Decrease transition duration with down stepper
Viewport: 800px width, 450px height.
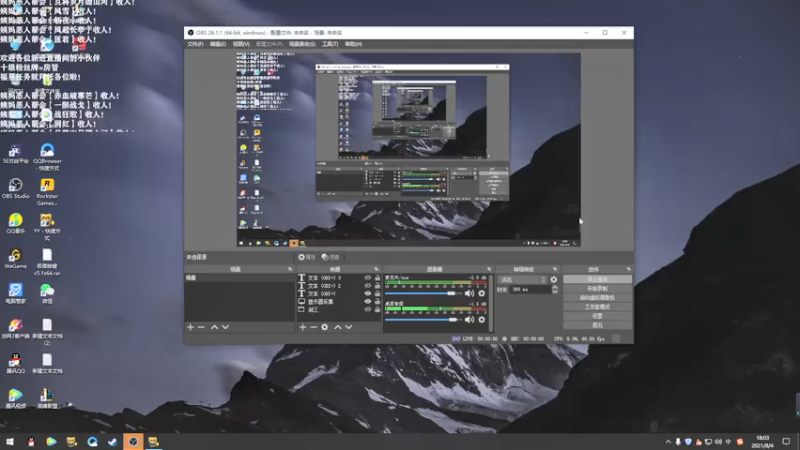click(x=555, y=292)
